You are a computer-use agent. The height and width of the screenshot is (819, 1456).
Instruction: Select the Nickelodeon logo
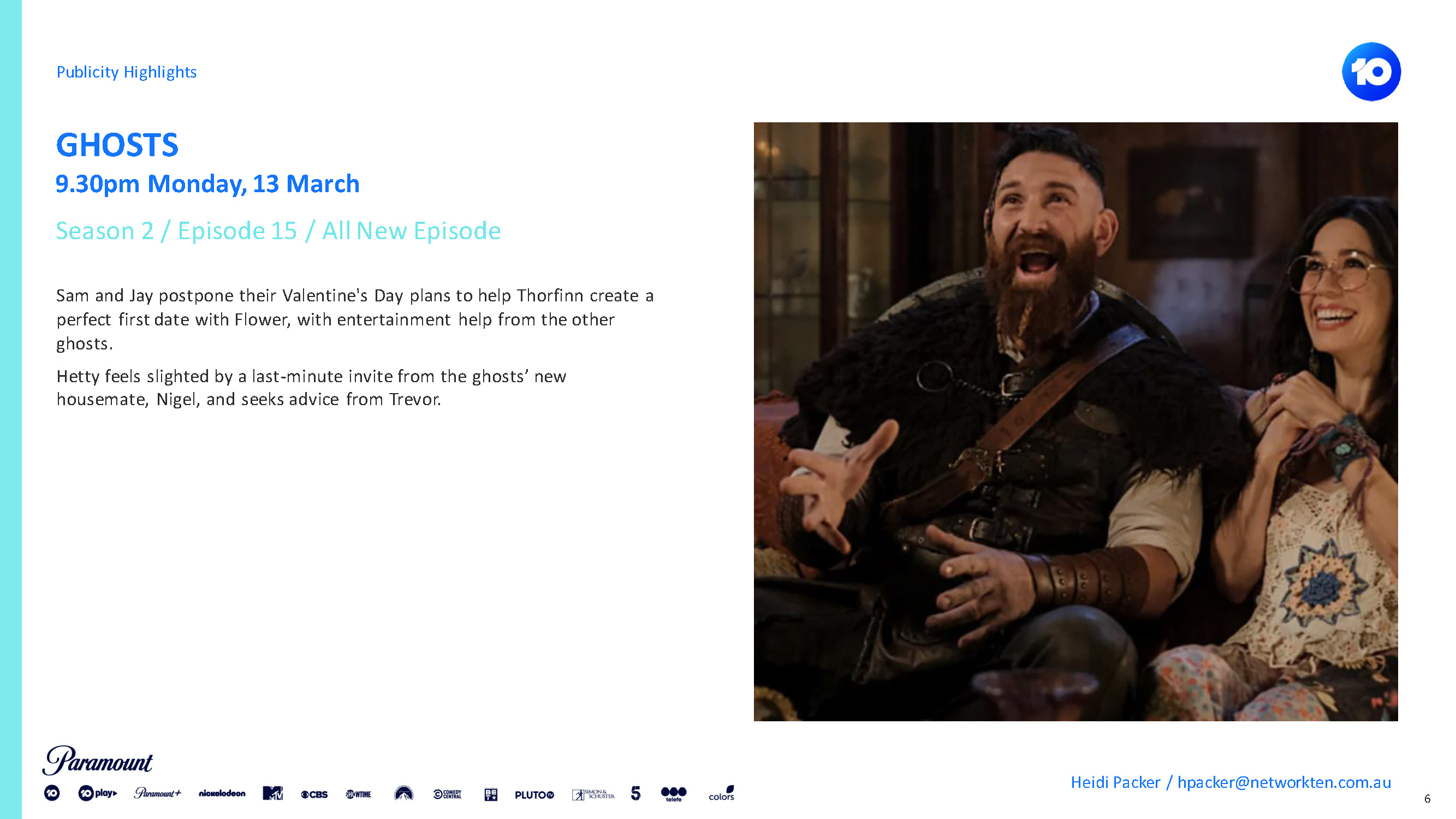coord(222,793)
